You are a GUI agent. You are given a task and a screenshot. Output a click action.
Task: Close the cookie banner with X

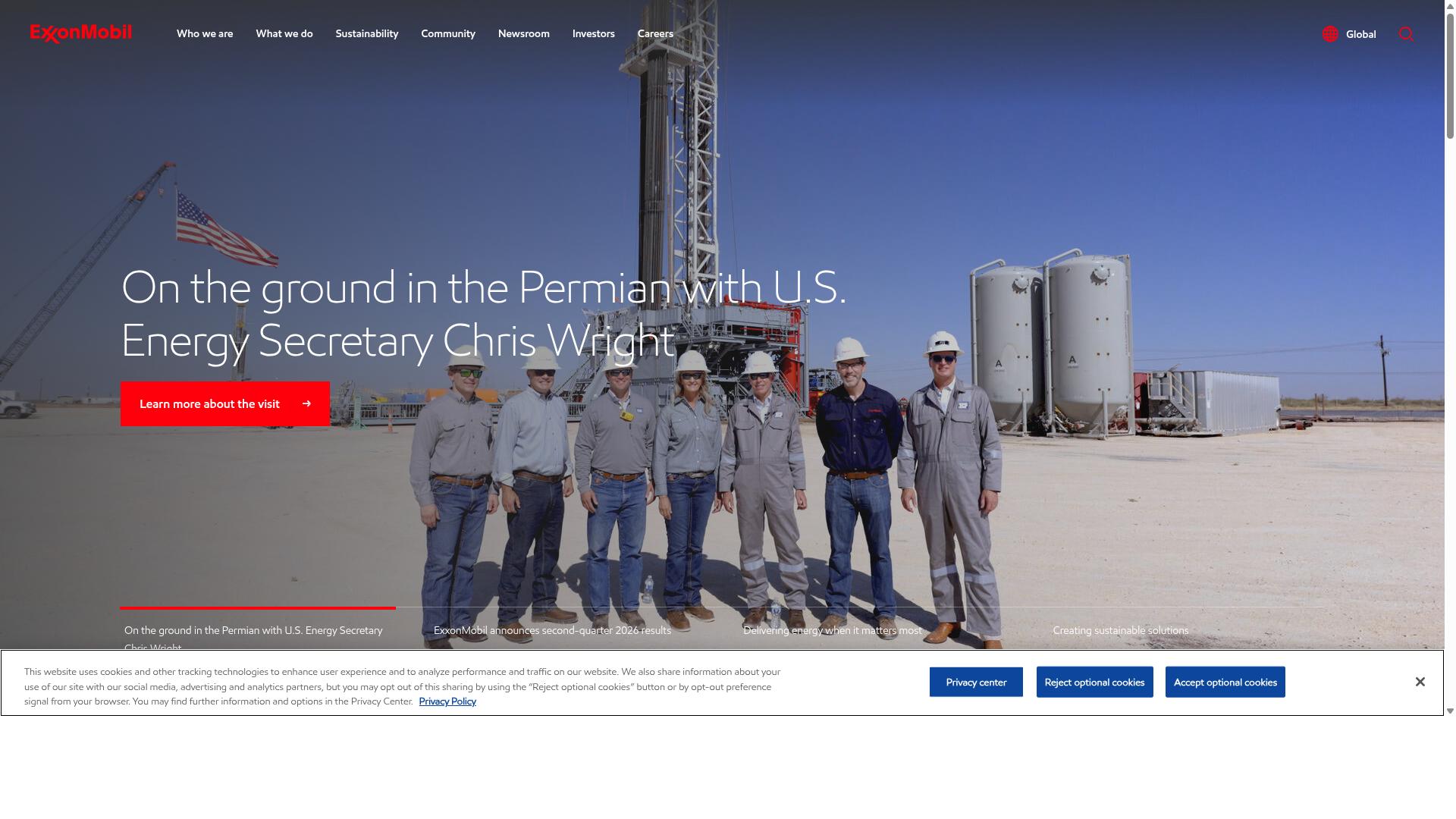pyautogui.click(x=1420, y=682)
